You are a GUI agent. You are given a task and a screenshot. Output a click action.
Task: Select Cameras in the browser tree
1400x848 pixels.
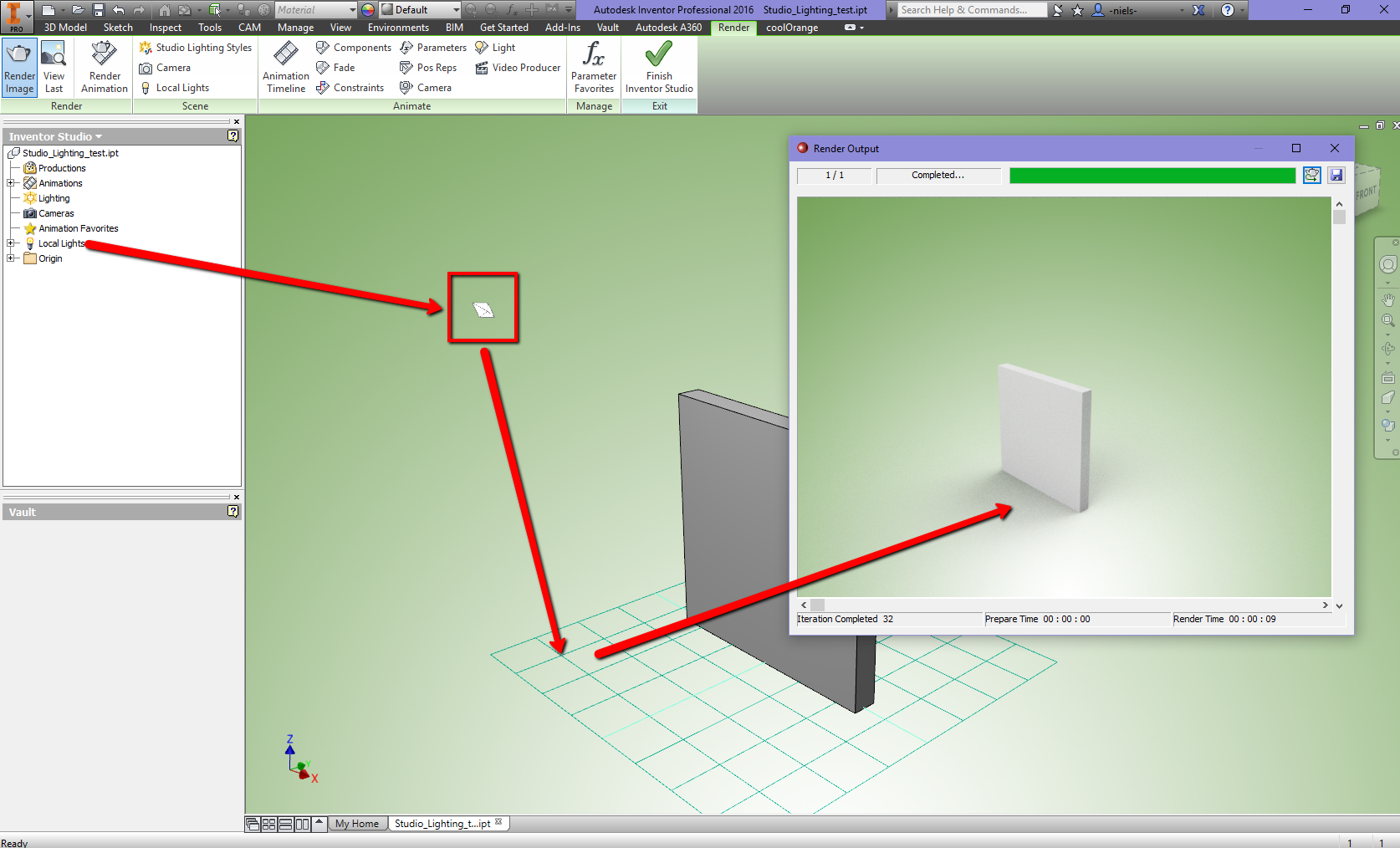56,213
